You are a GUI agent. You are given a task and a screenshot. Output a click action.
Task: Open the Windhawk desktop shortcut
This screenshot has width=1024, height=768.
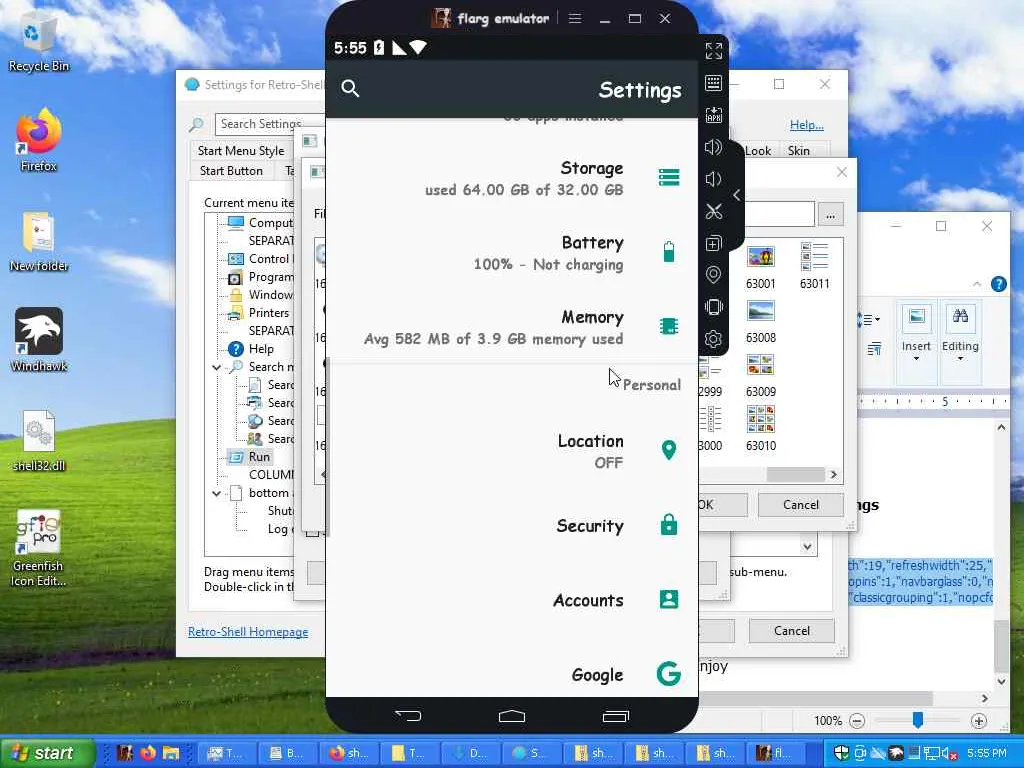tap(39, 340)
